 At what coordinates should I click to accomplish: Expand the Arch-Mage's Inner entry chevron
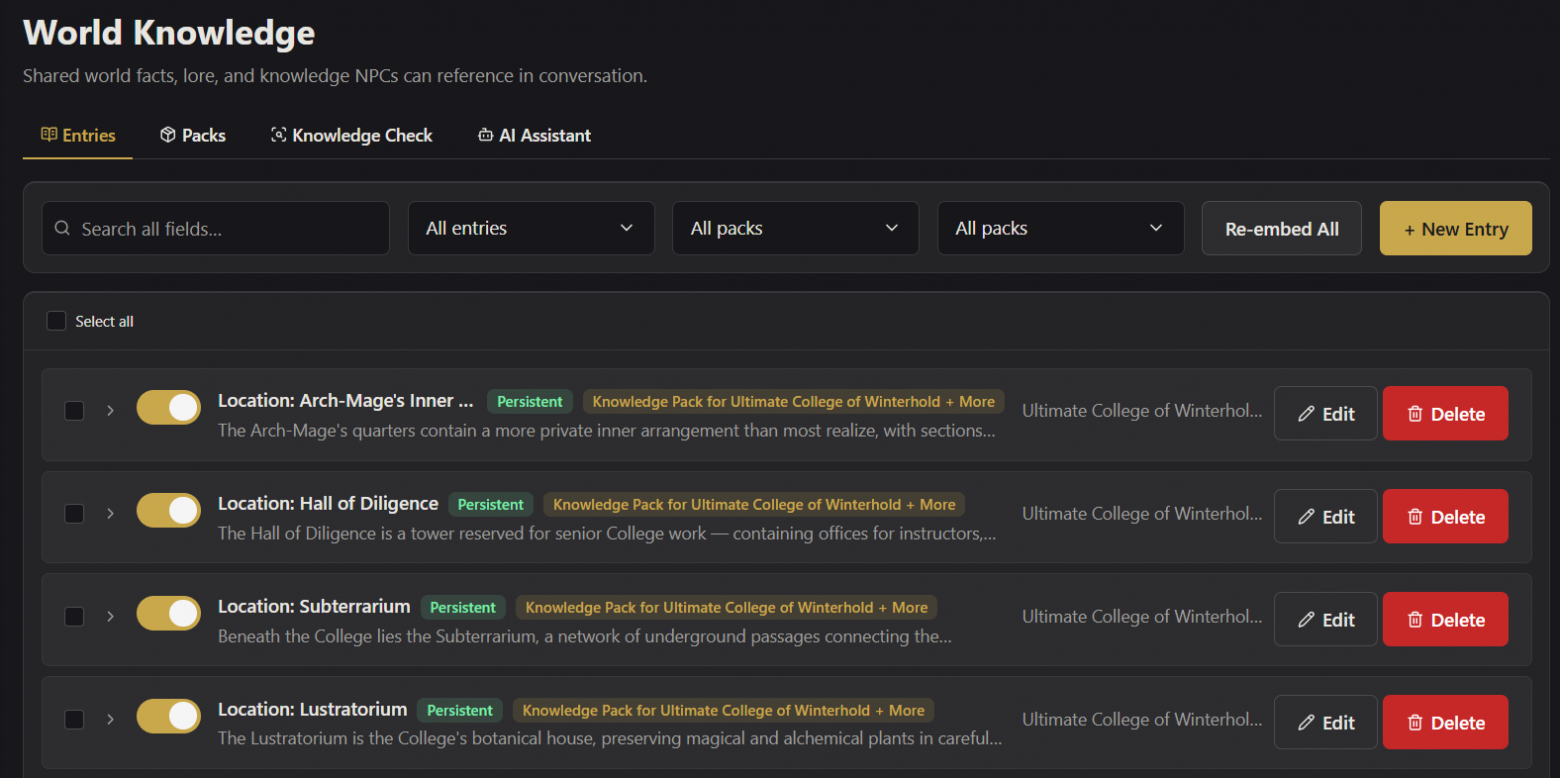click(x=110, y=411)
